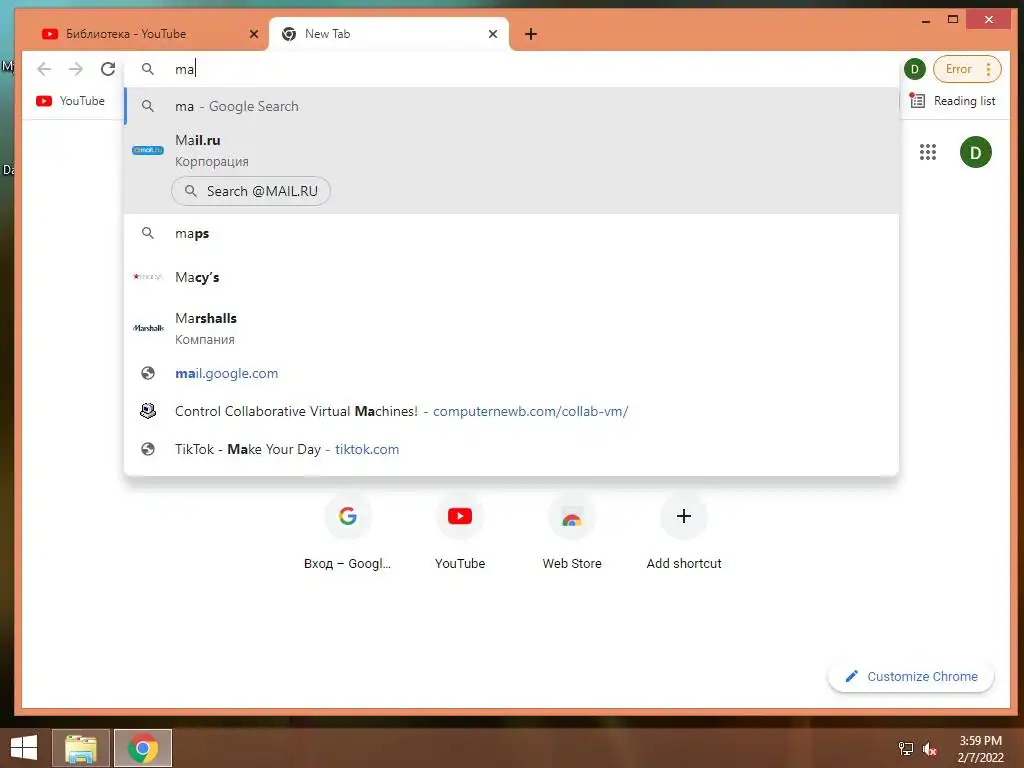The width and height of the screenshot is (1024, 768).
Task: Click the browser back arrow
Action: click(44, 69)
